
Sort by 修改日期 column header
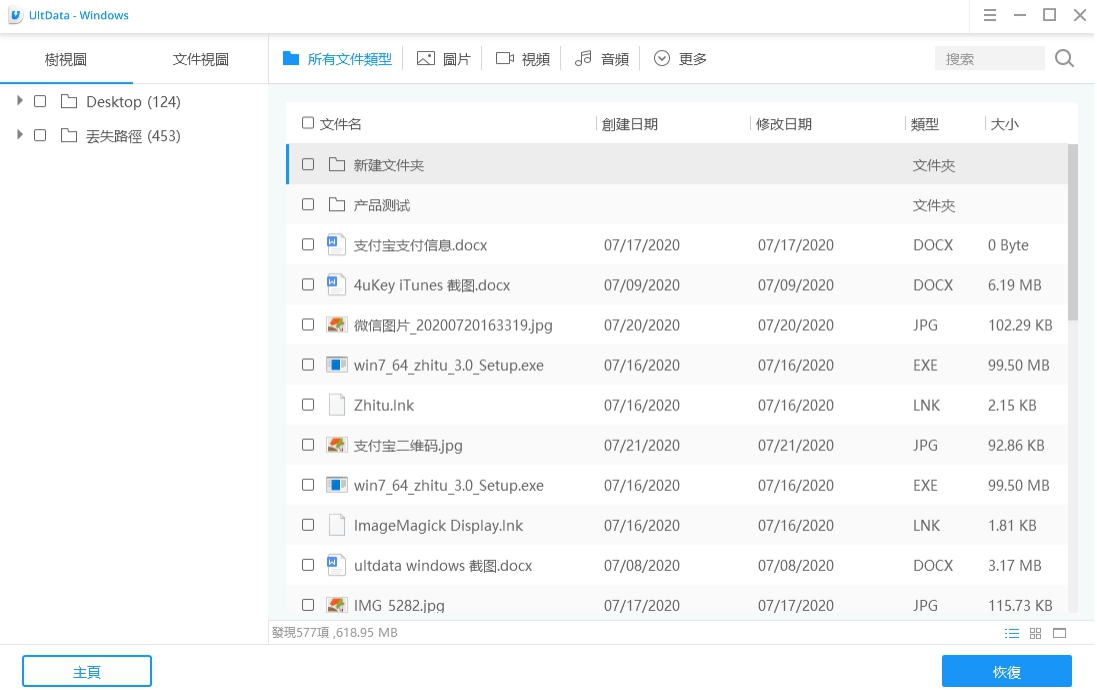point(784,124)
